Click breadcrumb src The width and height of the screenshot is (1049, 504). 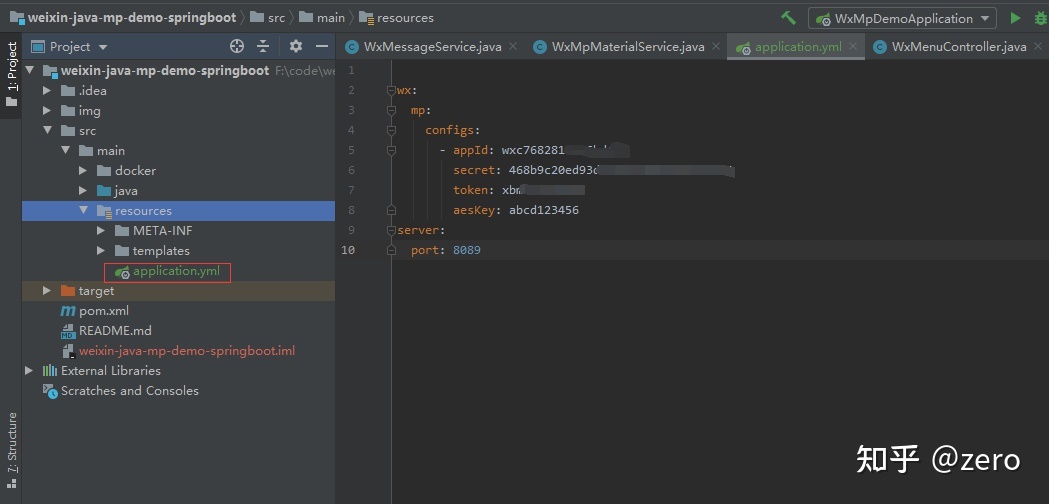276,17
